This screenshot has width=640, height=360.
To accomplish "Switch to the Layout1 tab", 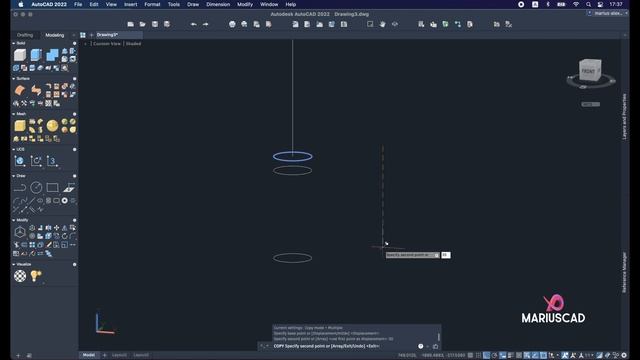I will [120, 355].
